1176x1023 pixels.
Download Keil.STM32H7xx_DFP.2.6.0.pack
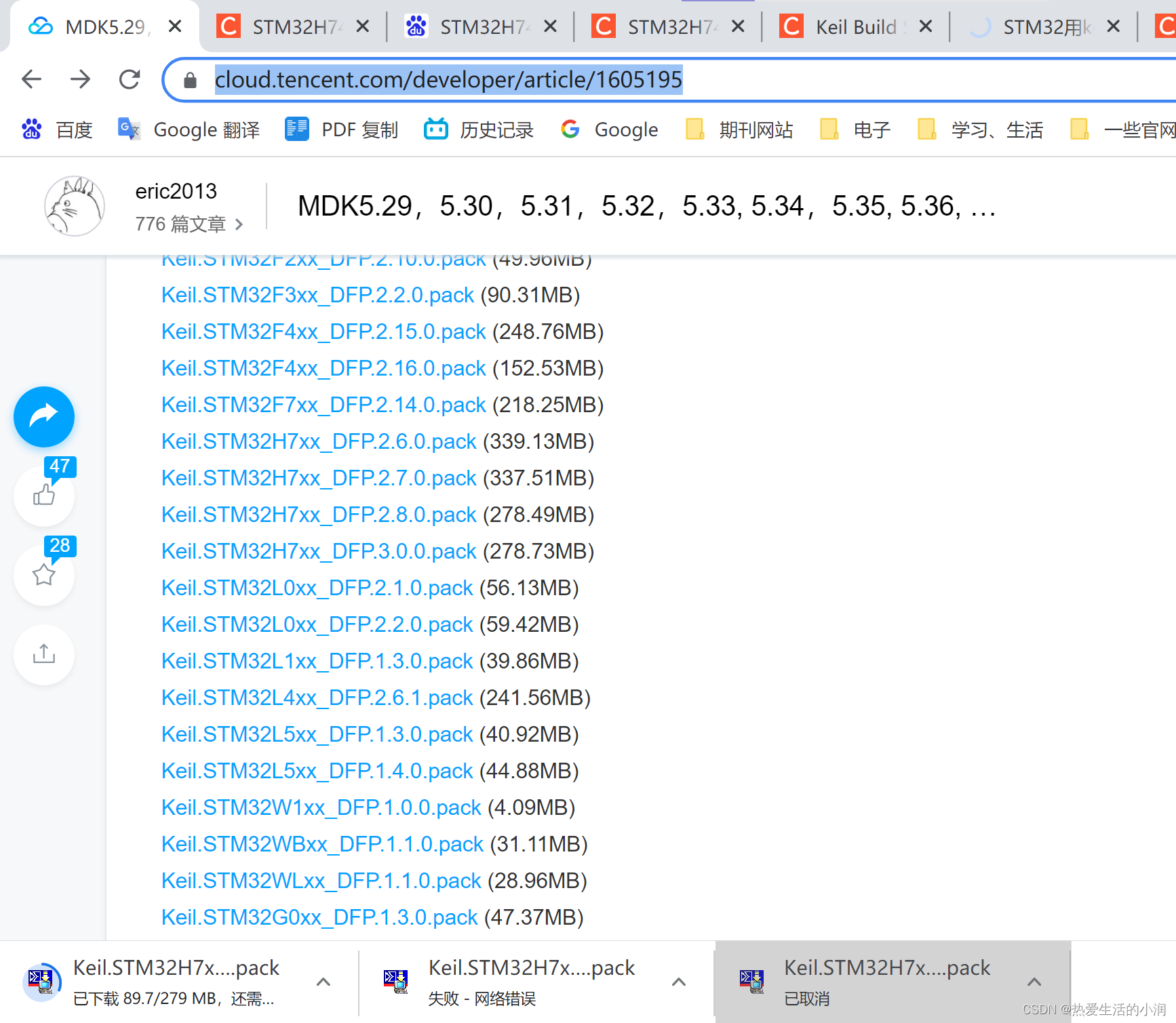319,441
